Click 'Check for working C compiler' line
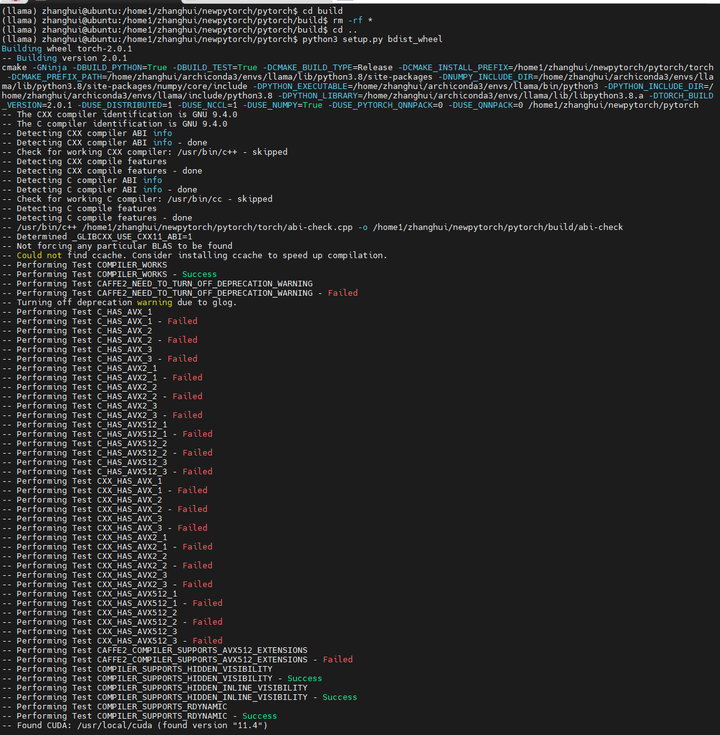This screenshot has width=720, height=735. 137,199
